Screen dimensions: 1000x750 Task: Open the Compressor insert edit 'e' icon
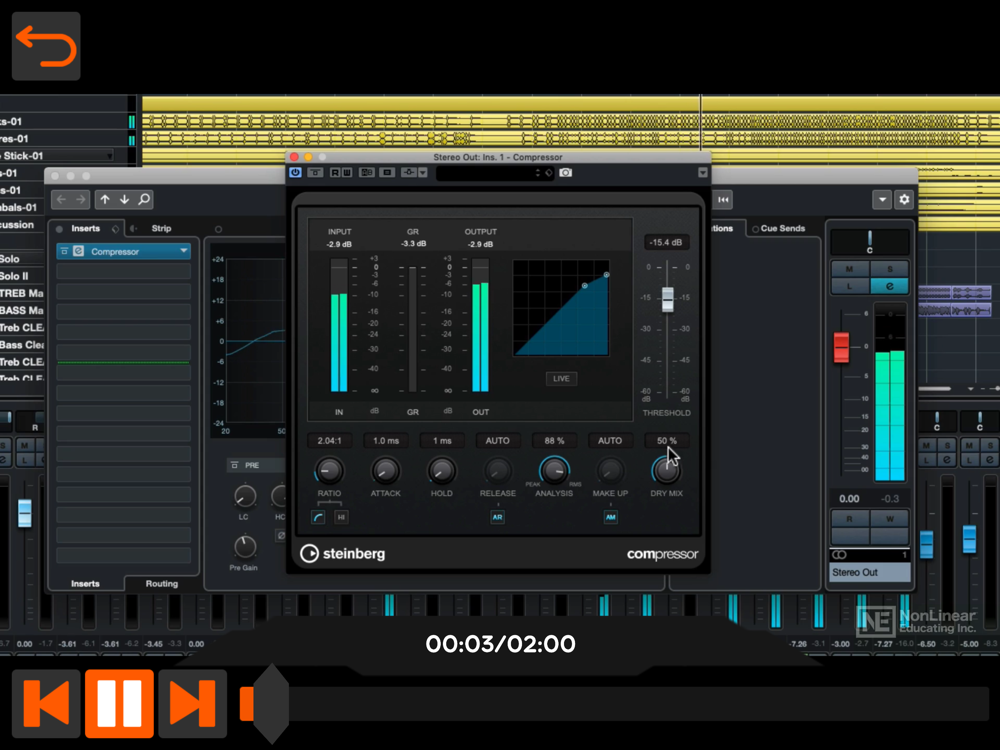click(78, 251)
